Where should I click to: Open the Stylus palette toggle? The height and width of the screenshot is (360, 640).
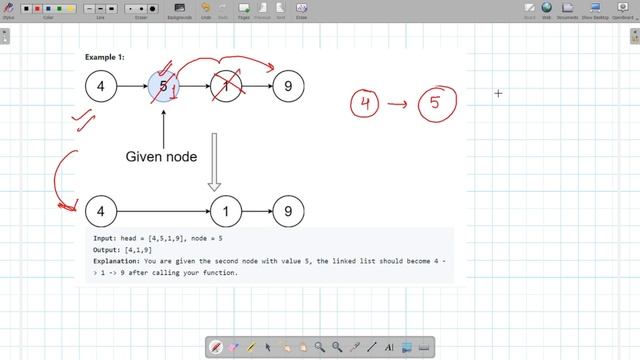8,10
